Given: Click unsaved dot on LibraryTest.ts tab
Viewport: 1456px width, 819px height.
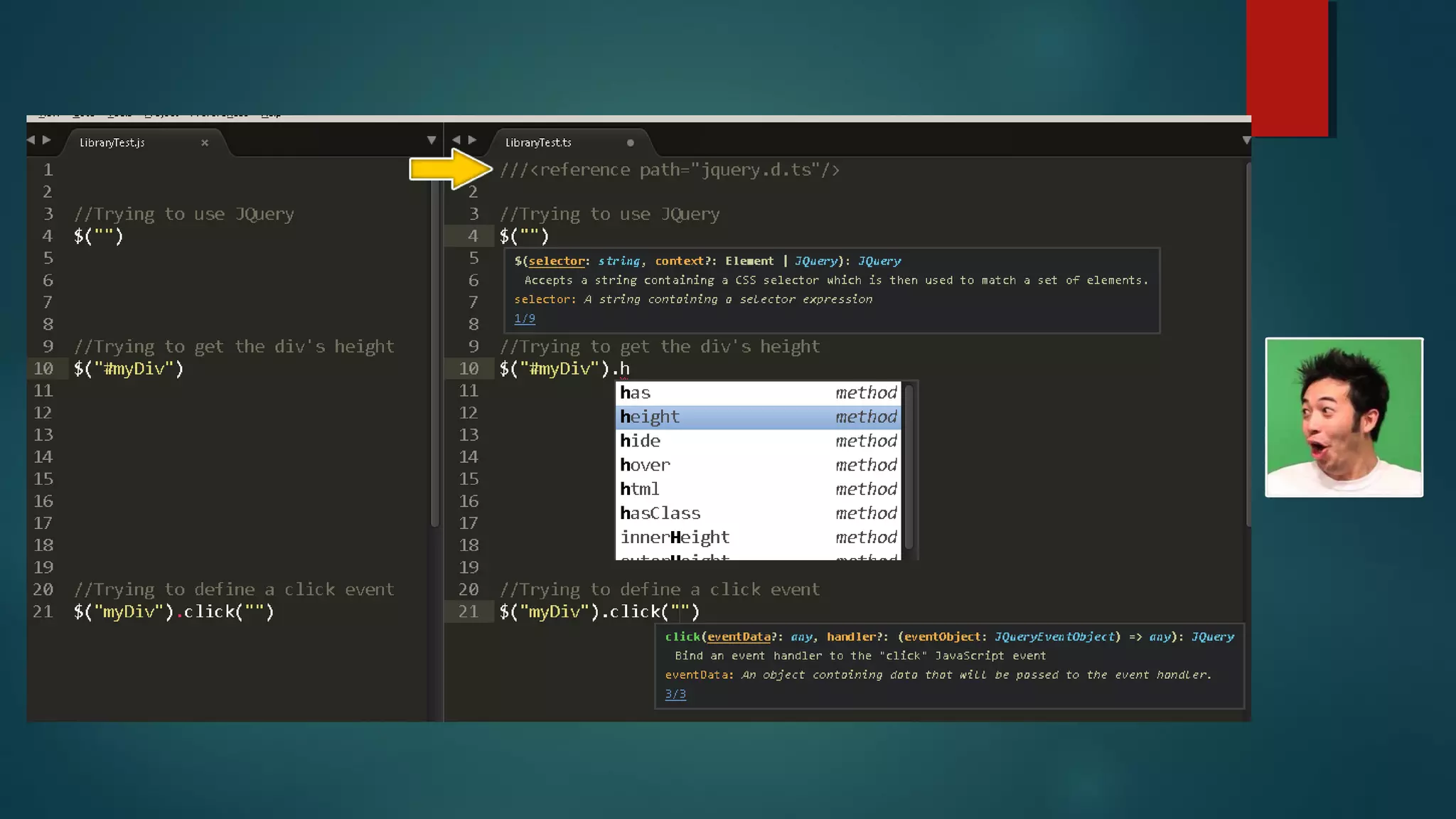Looking at the screenshot, I should (630, 143).
